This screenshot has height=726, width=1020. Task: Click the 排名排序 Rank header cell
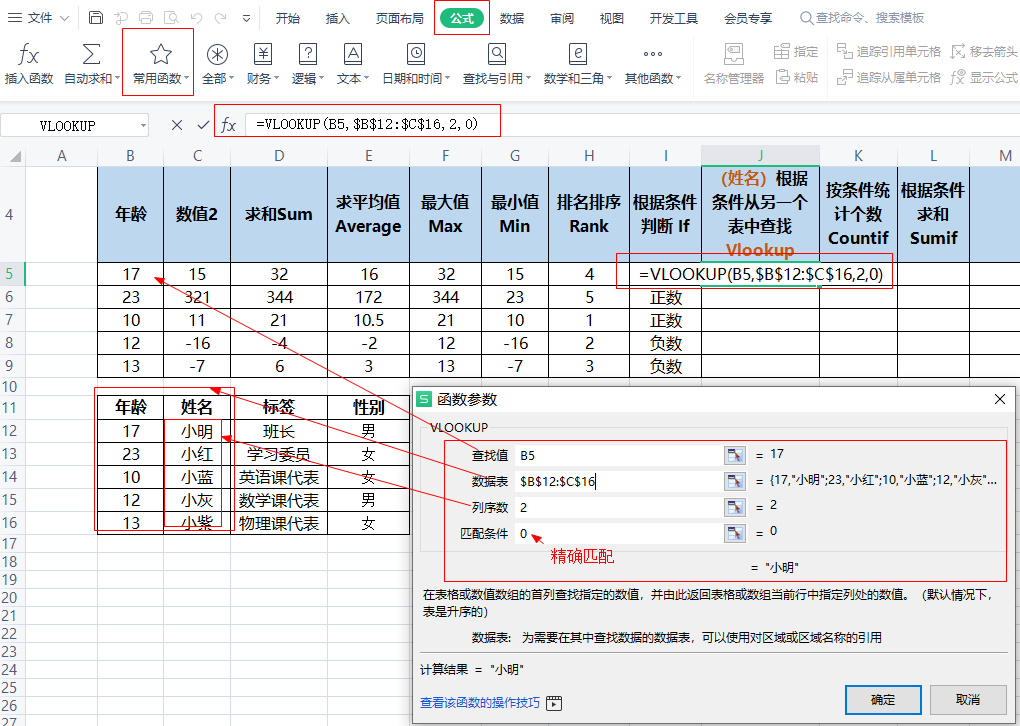(589, 214)
